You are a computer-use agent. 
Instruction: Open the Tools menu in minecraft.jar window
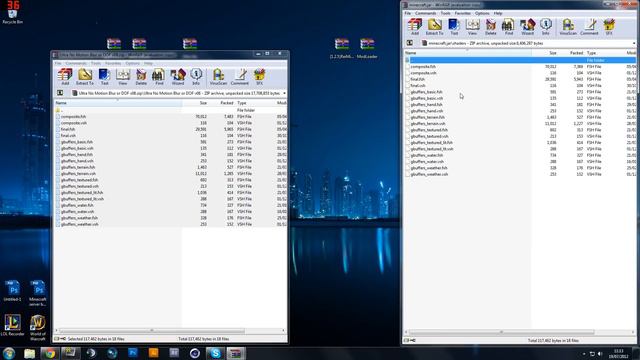pyautogui.click(x=445, y=13)
